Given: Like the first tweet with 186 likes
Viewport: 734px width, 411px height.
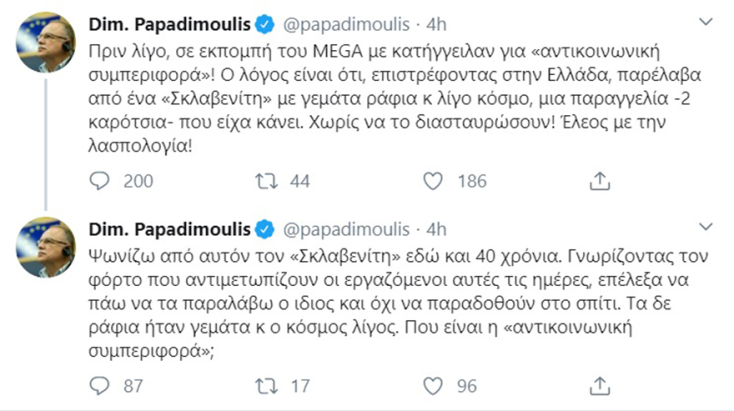Looking at the screenshot, I should pyautogui.click(x=433, y=181).
